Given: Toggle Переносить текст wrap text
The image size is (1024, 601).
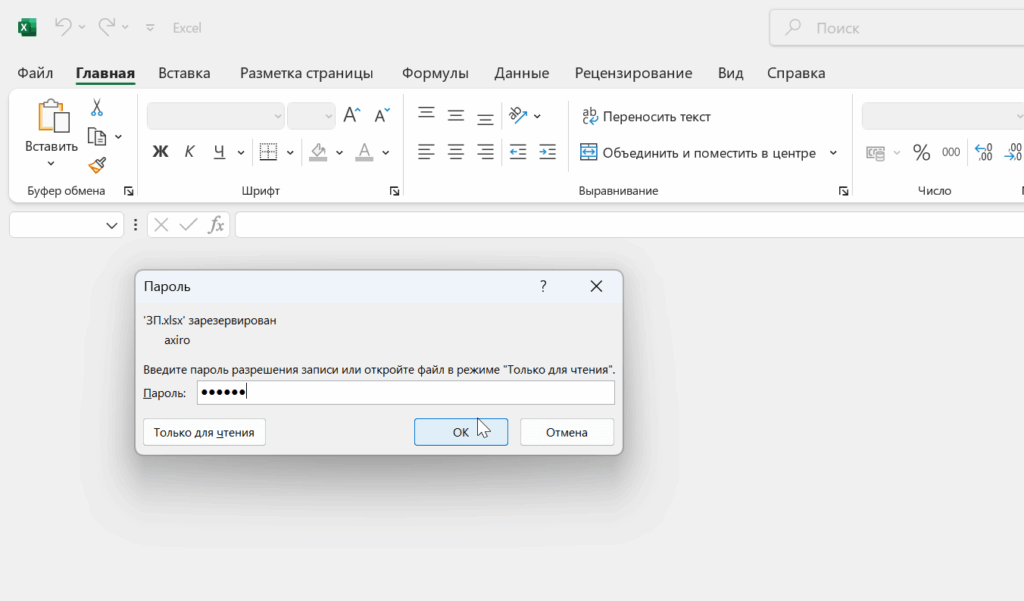Looking at the screenshot, I should tap(646, 116).
